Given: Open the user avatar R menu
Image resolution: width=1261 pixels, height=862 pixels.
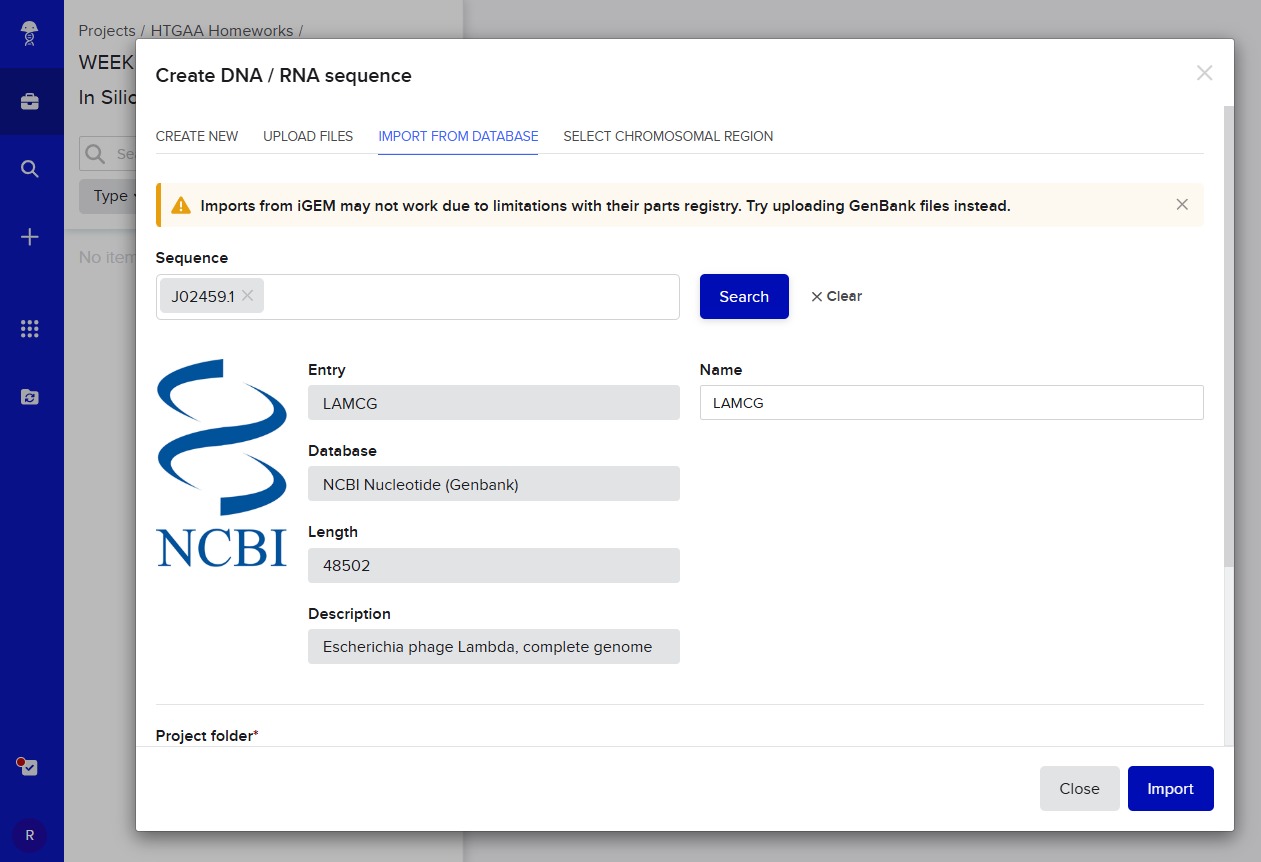Looking at the screenshot, I should pyautogui.click(x=29, y=835).
